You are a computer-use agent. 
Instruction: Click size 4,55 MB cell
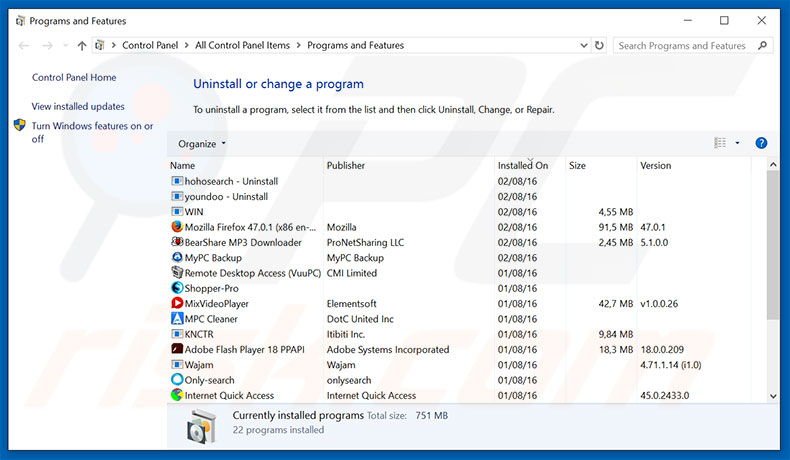(x=616, y=212)
